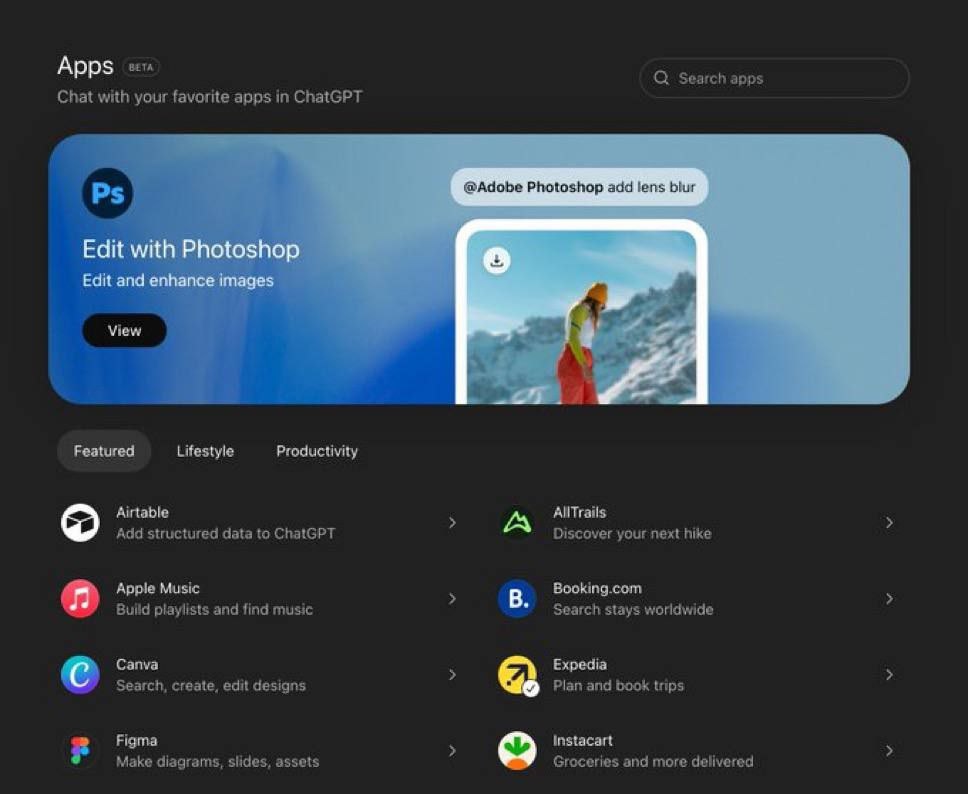
Task: Expand the Instacart row chevron
Action: click(x=890, y=751)
